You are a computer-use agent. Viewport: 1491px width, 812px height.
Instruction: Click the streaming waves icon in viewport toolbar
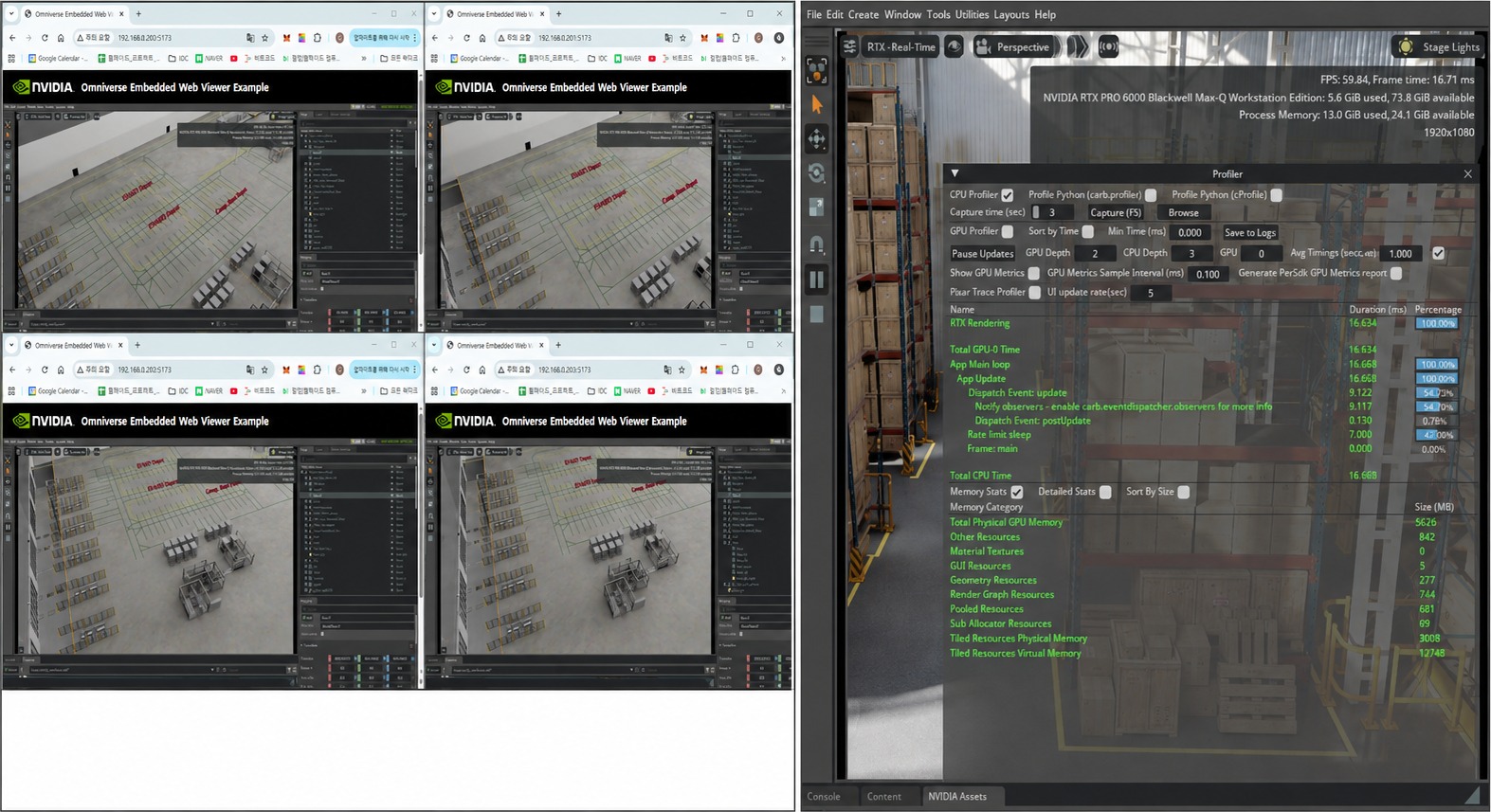pyautogui.click(x=1108, y=46)
